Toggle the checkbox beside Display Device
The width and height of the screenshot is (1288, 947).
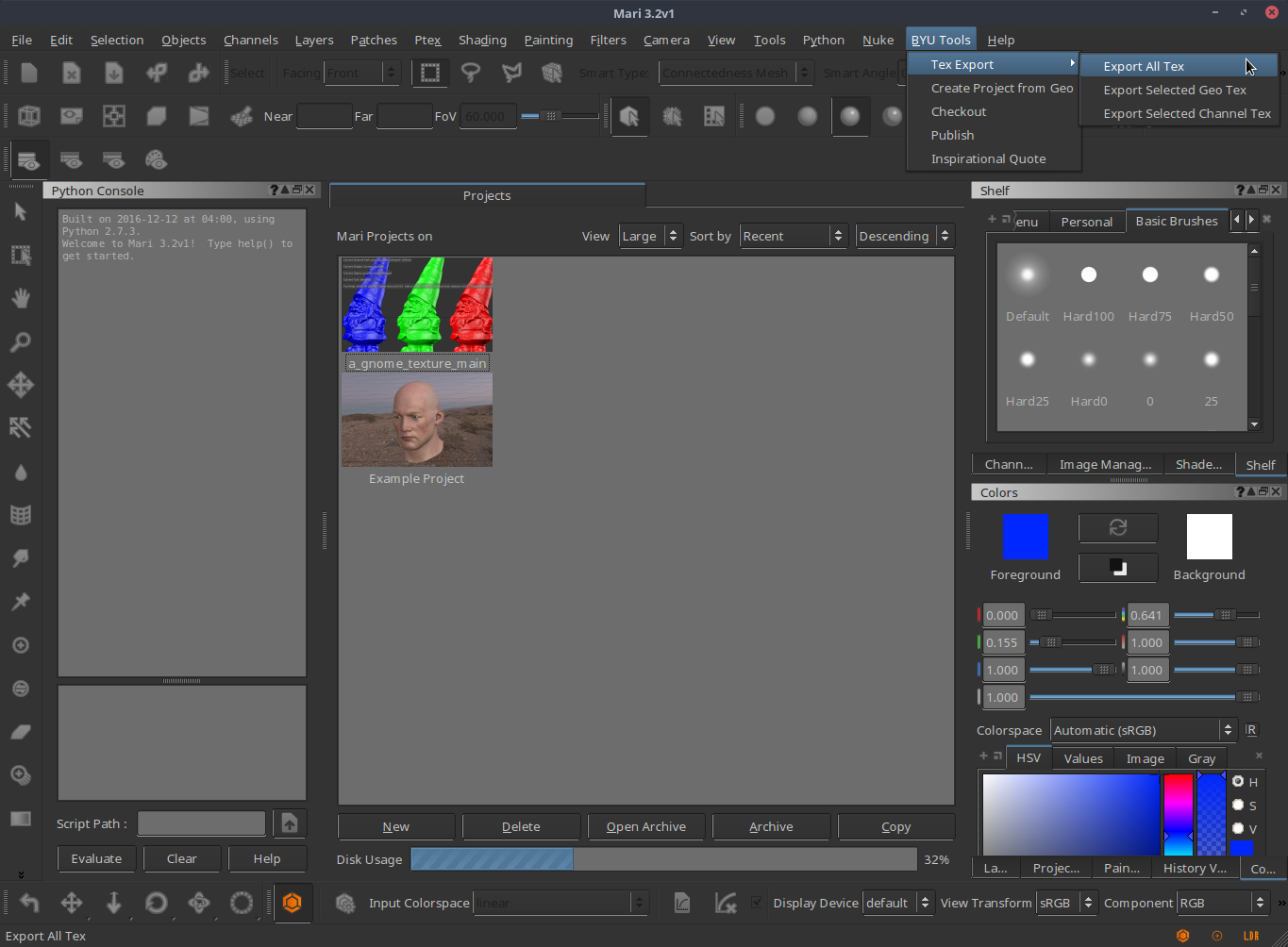pyautogui.click(x=756, y=903)
